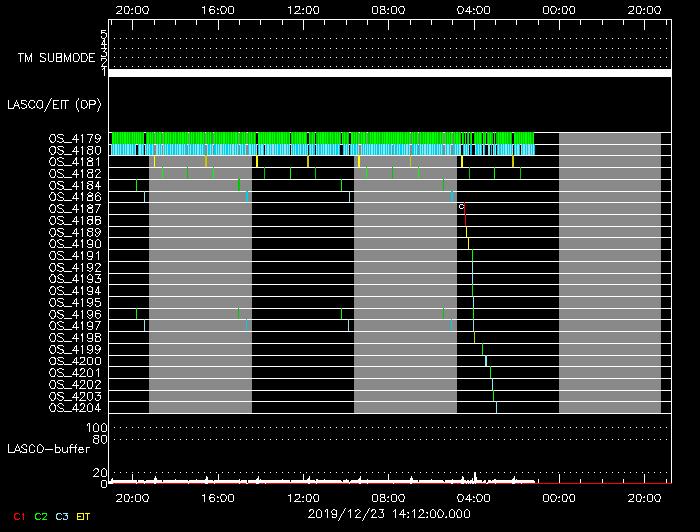Click the 04:00 tick on the bottom axis
Screen dimensions: 700x532
point(473,496)
